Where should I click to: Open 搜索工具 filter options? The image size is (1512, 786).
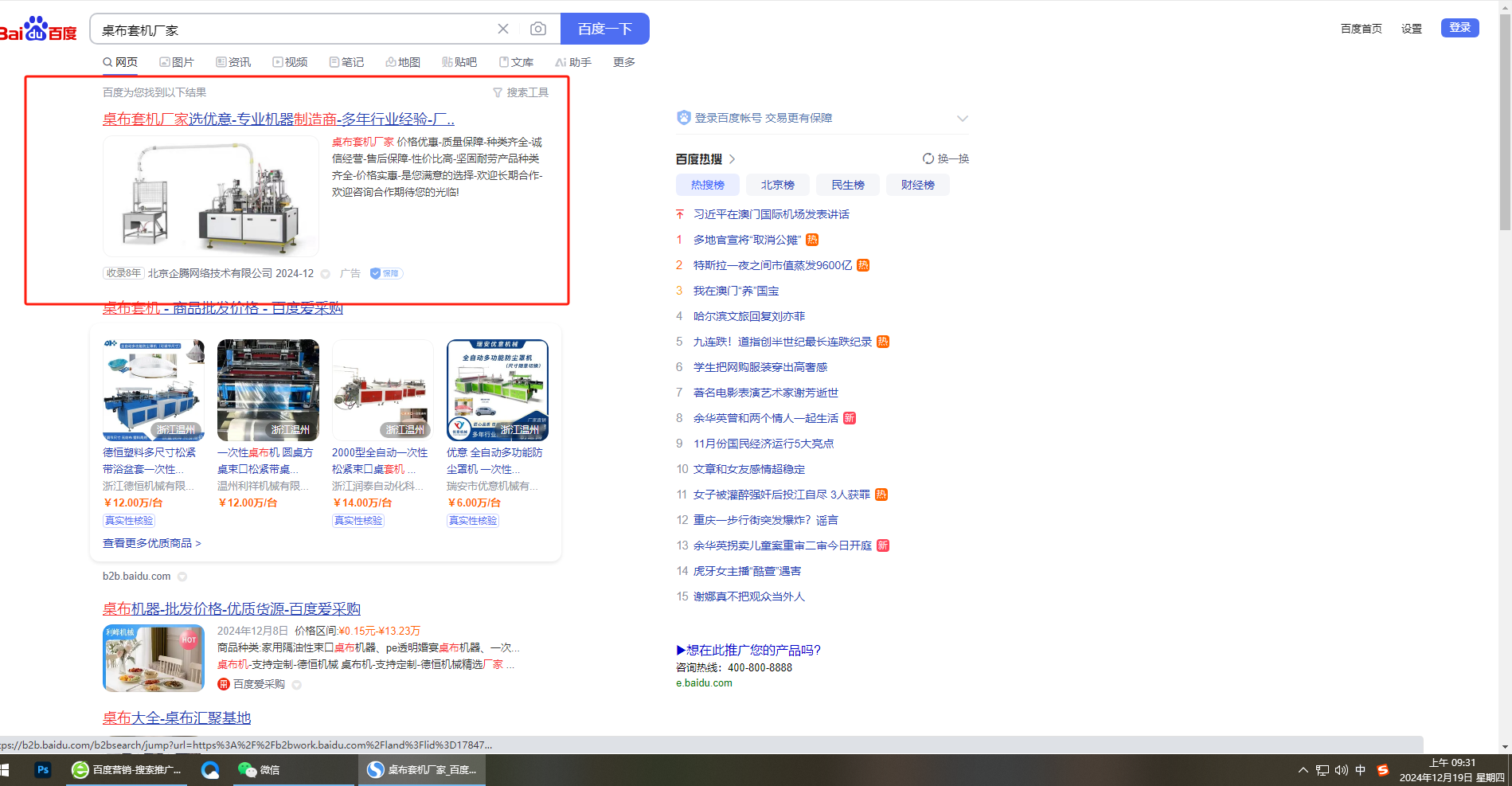(x=521, y=92)
